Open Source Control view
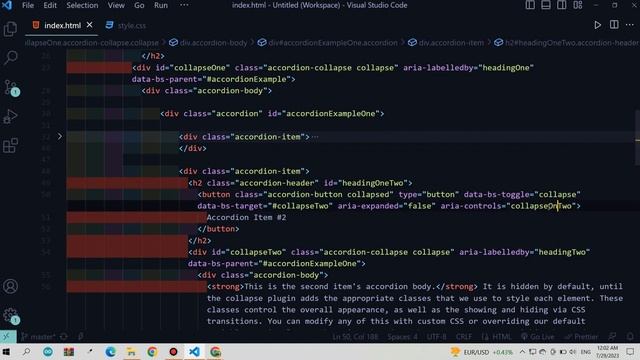This screenshot has width=640, height=360. [10, 87]
